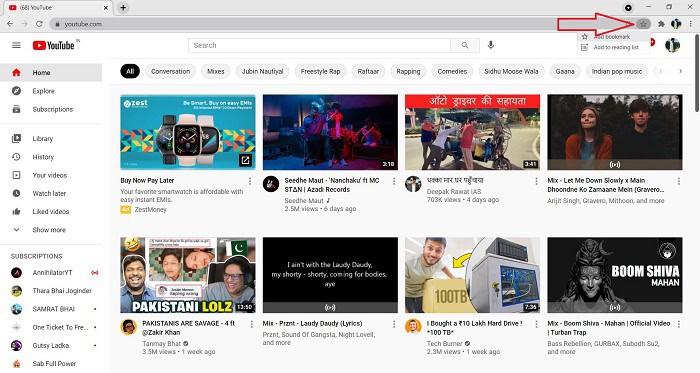Image resolution: width=700 pixels, height=373 pixels.
Task: Choose Add to reading list
Action: pos(613,47)
